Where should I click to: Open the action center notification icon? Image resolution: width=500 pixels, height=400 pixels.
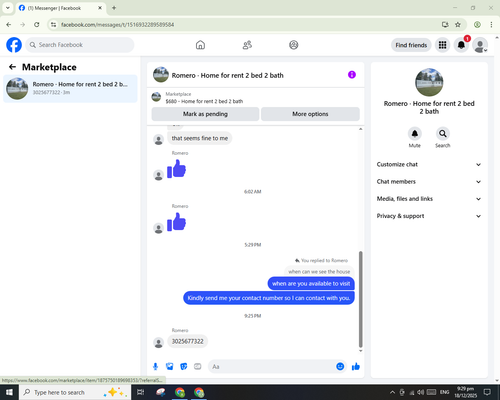point(487,392)
